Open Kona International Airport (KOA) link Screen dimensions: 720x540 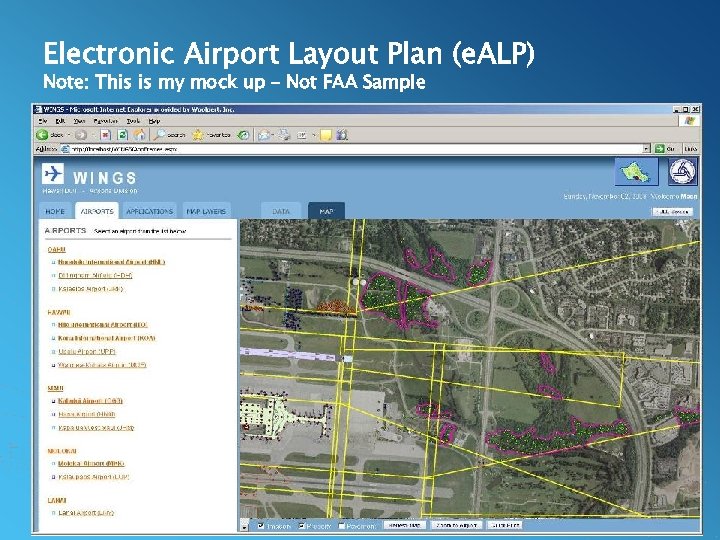[x=107, y=338]
